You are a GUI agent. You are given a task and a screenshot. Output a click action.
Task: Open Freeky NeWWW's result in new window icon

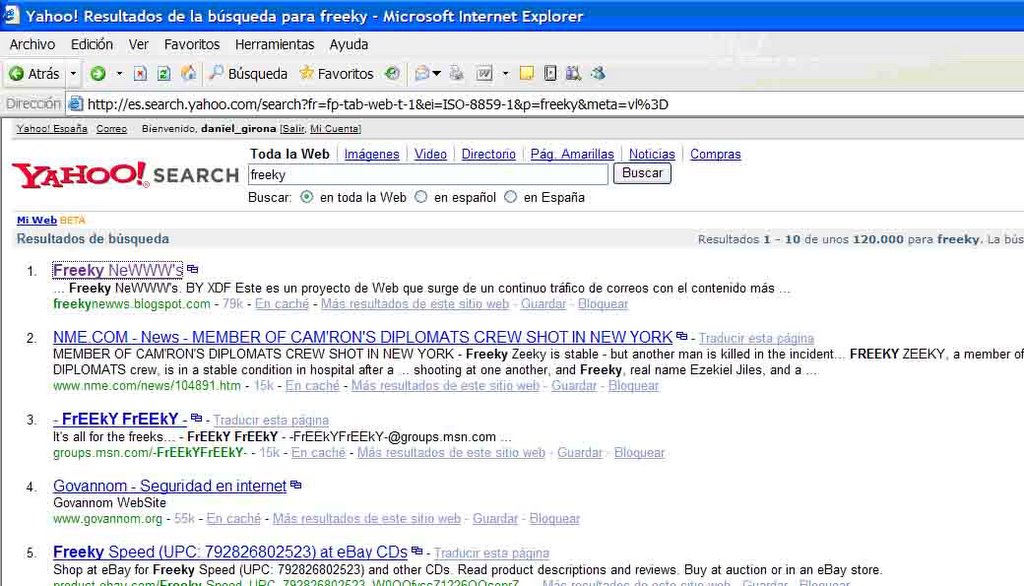tap(192, 269)
